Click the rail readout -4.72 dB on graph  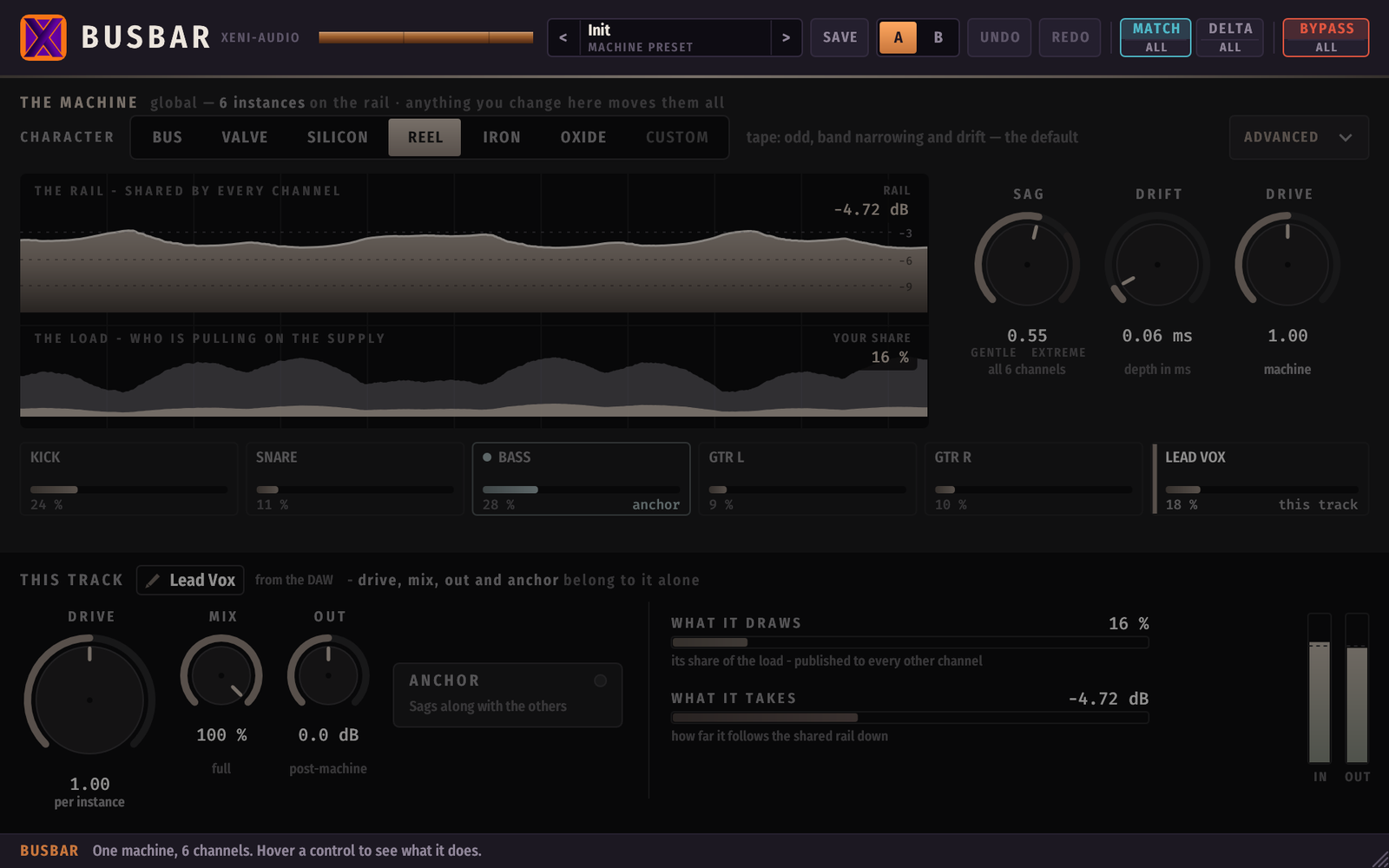coord(871,210)
